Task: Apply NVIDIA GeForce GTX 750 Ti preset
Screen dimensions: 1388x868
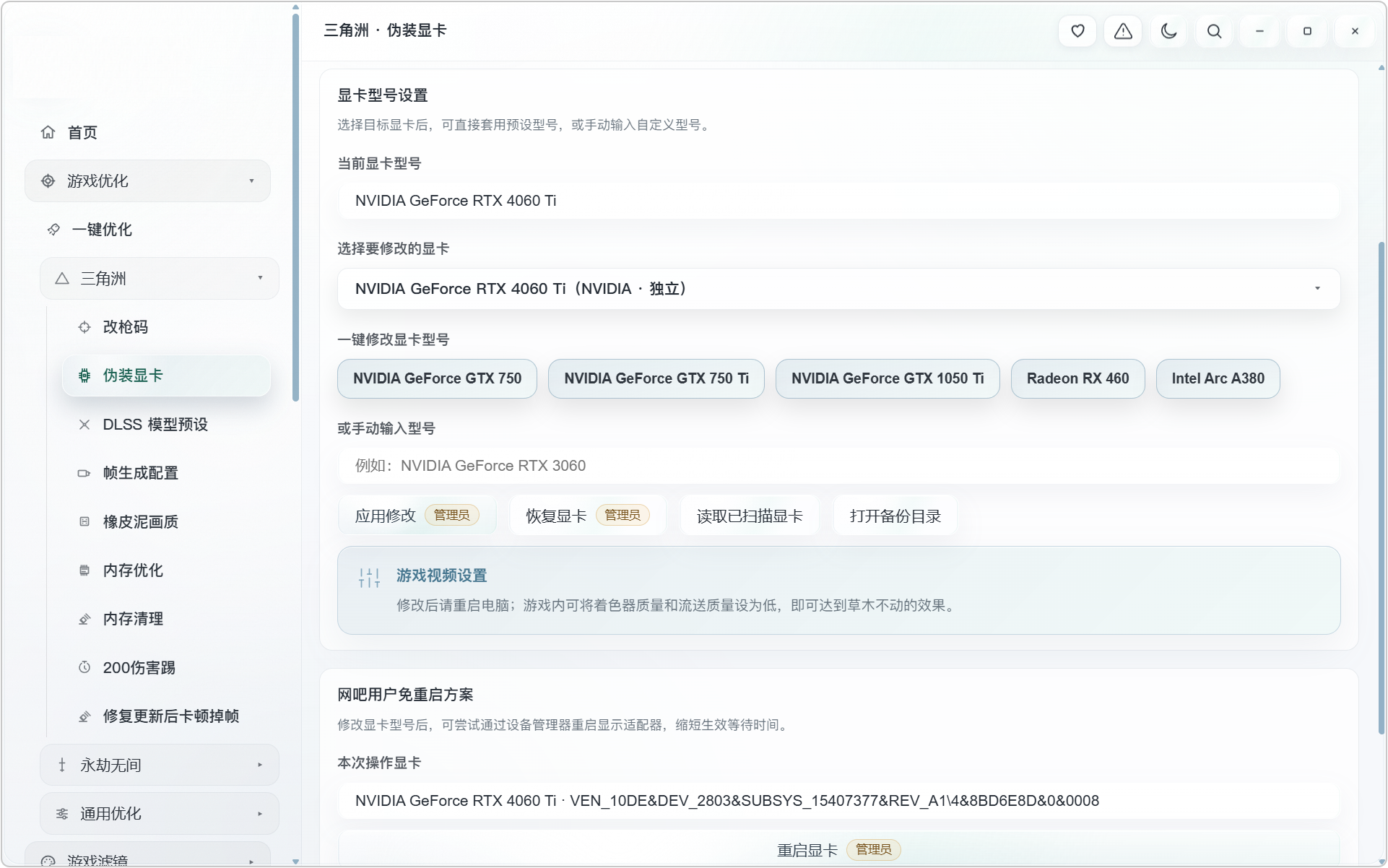Action: [656, 378]
